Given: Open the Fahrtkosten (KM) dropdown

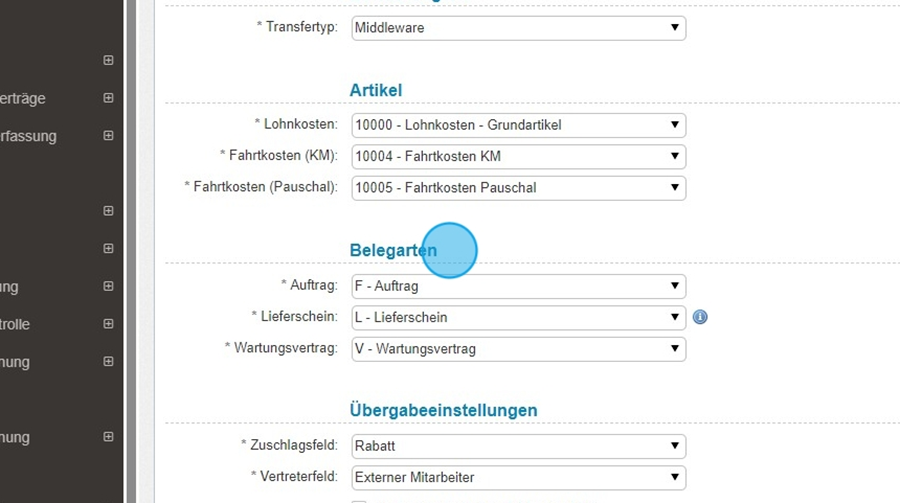Looking at the screenshot, I should [518, 156].
